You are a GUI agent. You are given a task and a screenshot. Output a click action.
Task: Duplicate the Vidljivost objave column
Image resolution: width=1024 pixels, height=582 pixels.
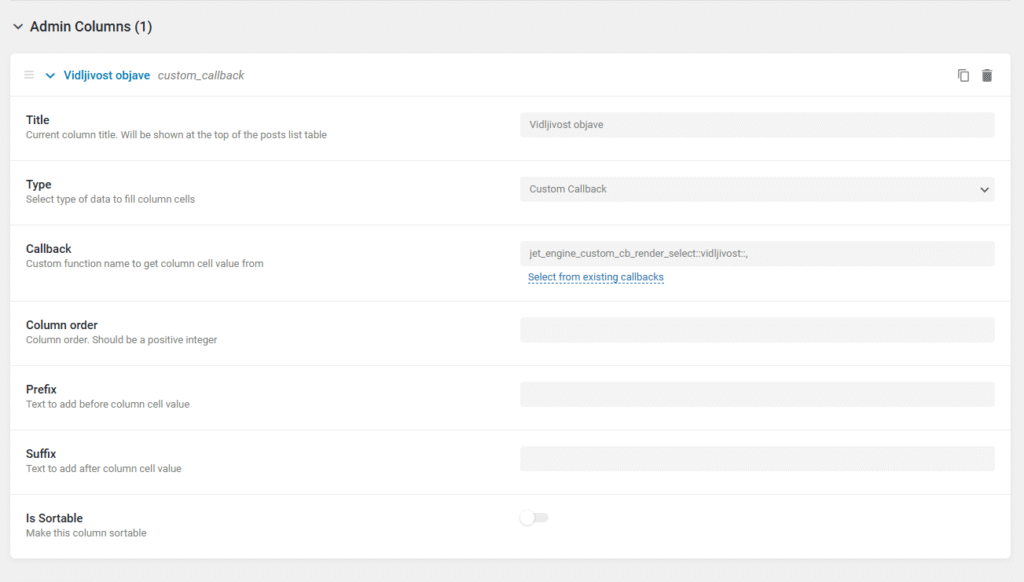coord(963,75)
